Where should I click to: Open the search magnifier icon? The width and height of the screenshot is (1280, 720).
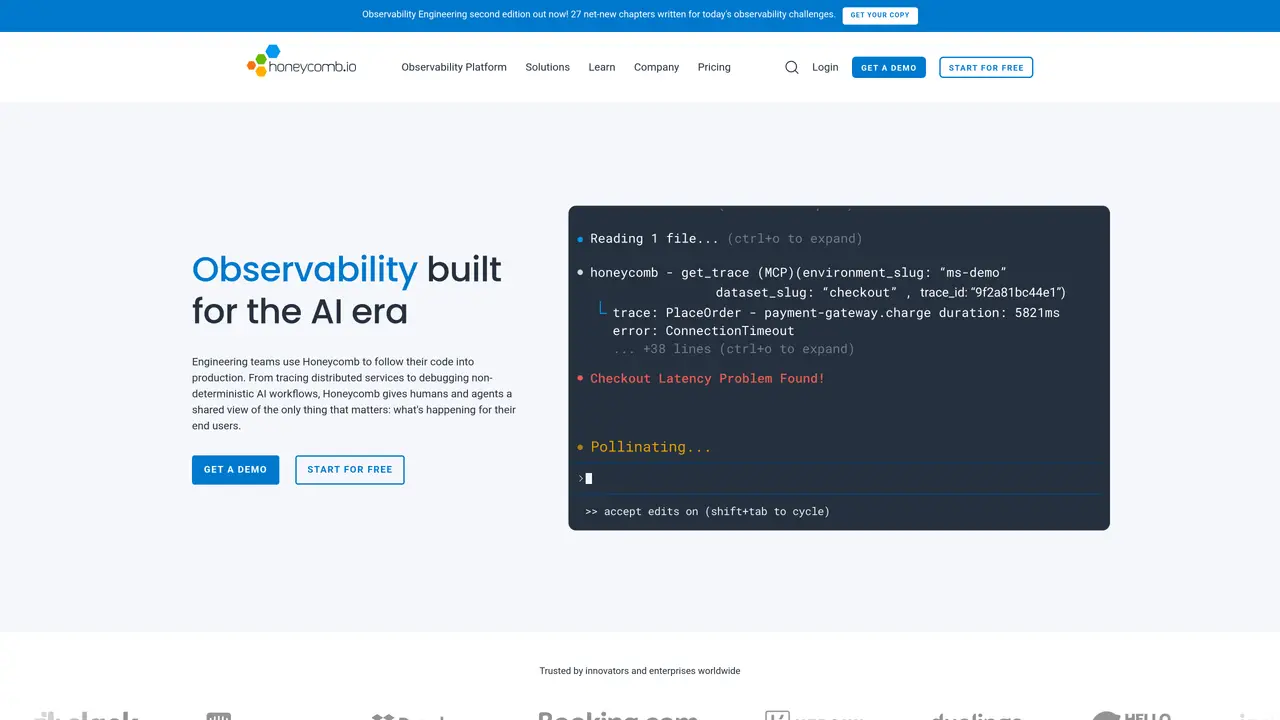point(792,67)
